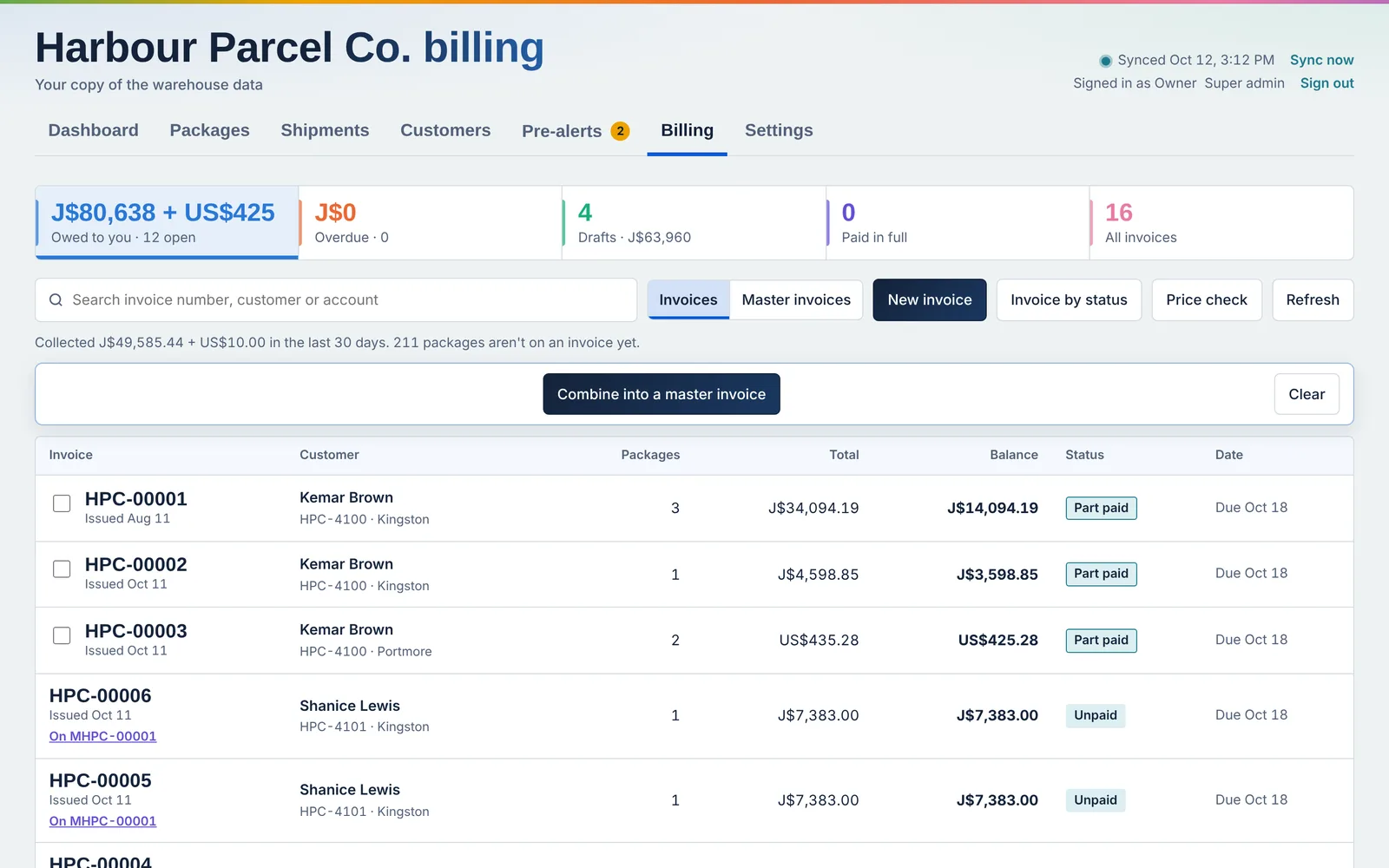Select the Overdue J$0 summary card
This screenshot has height=868, width=1389.
point(431,222)
